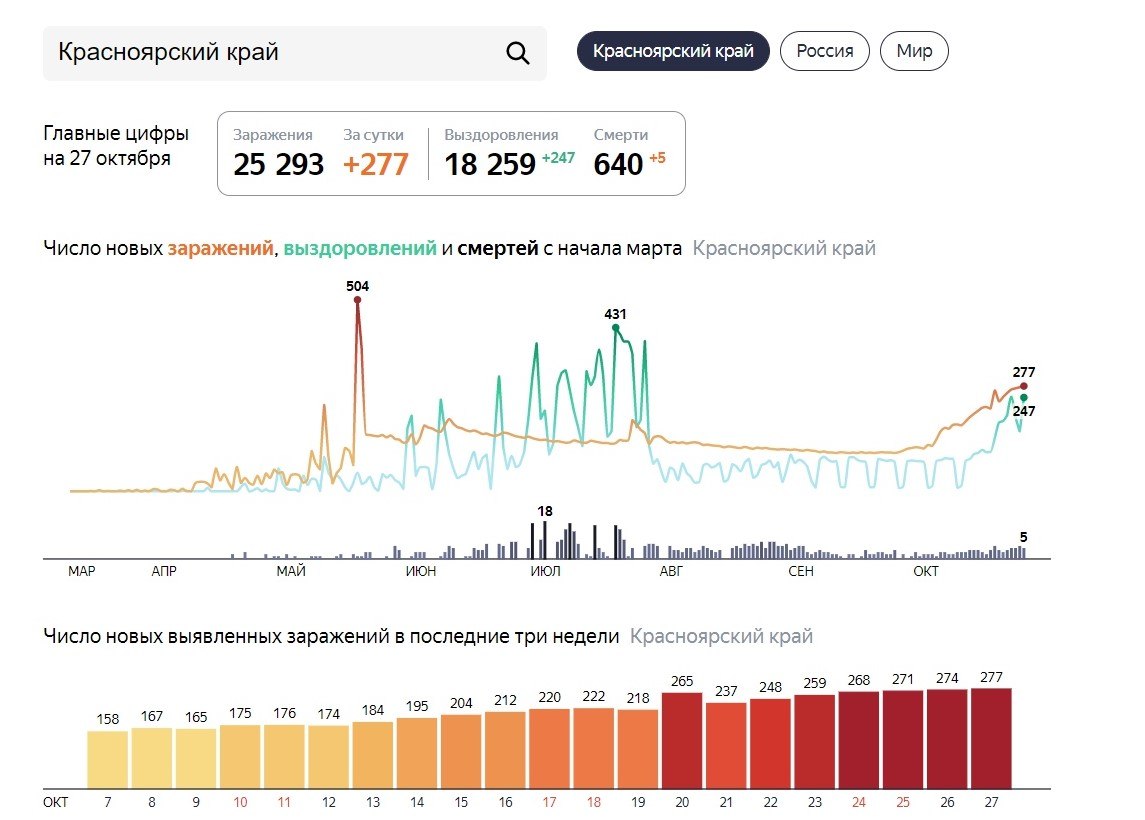Switch to the Мир tab
Image resolution: width=1145 pixels, height=820 pixels.
(x=914, y=51)
